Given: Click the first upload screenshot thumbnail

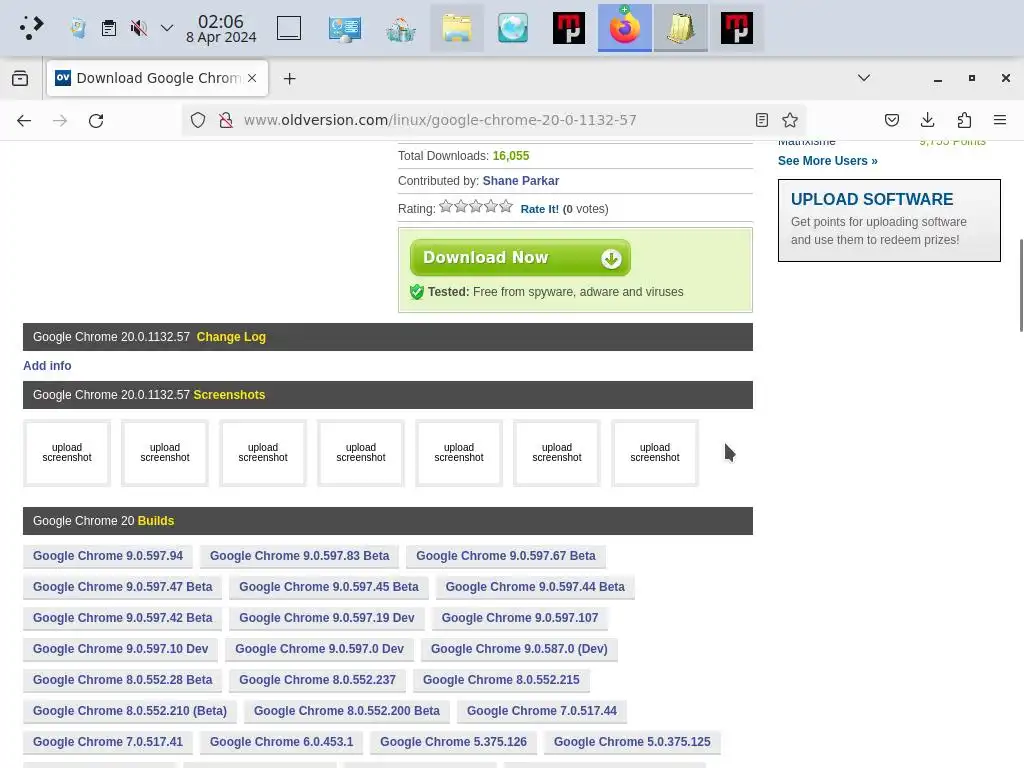Looking at the screenshot, I should click(x=67, y=453).
